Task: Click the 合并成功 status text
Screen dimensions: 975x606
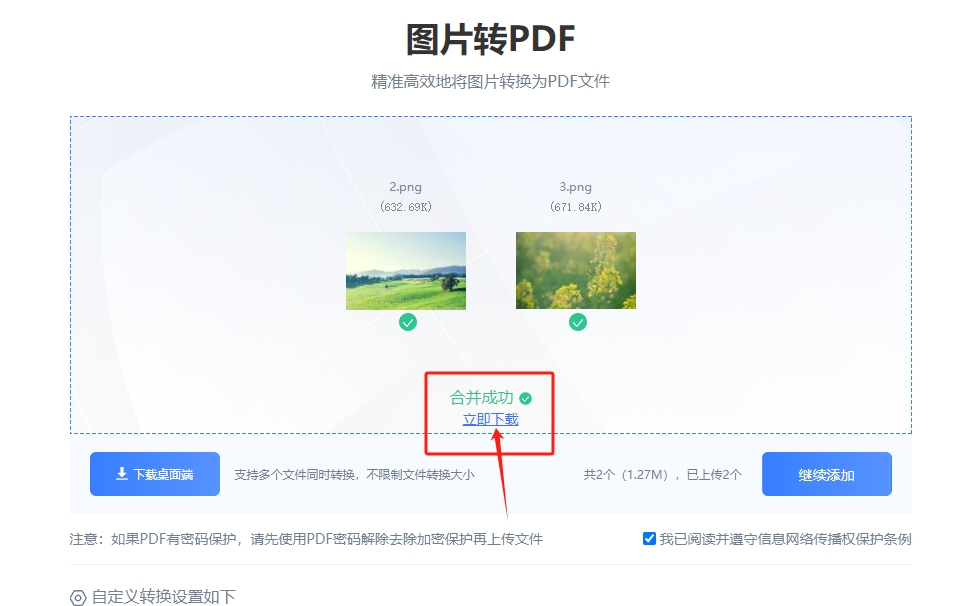Action: pyautogui.click(x=481, y=398)
